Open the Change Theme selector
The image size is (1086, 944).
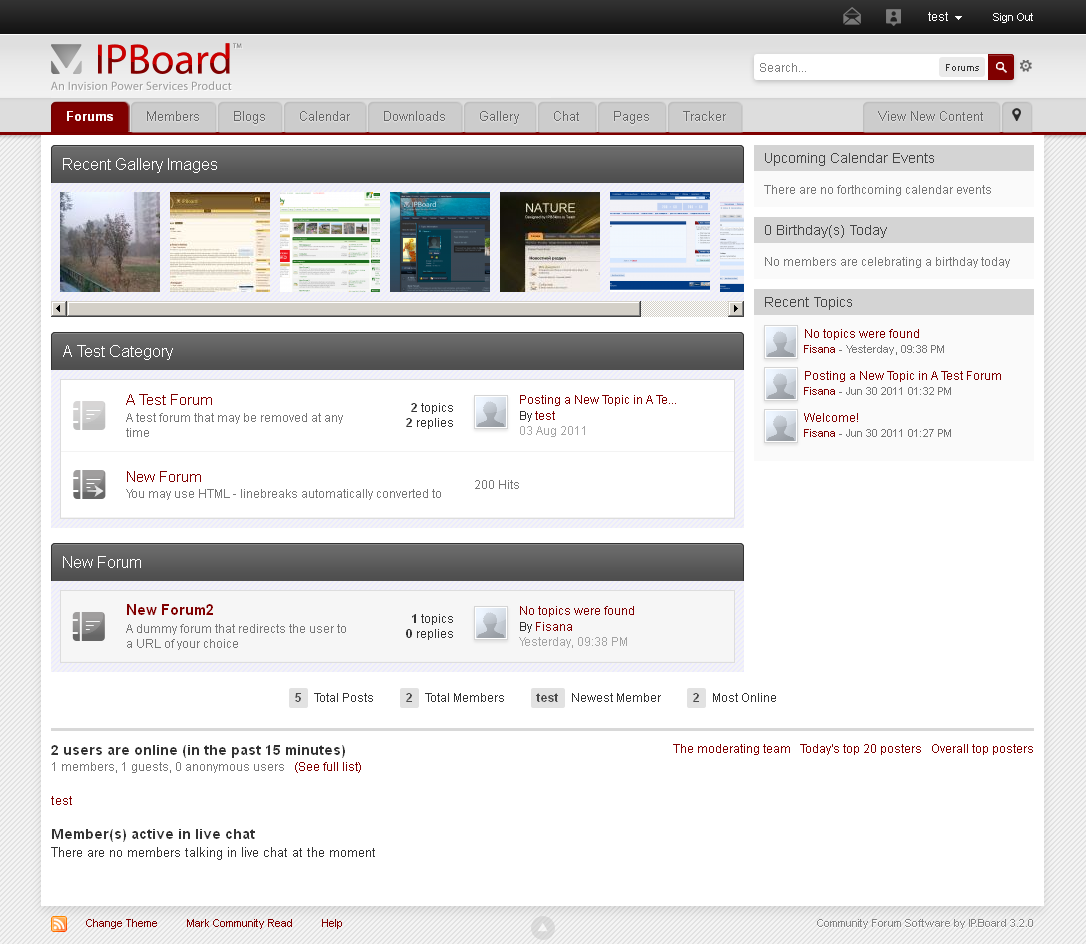[121, 924]
